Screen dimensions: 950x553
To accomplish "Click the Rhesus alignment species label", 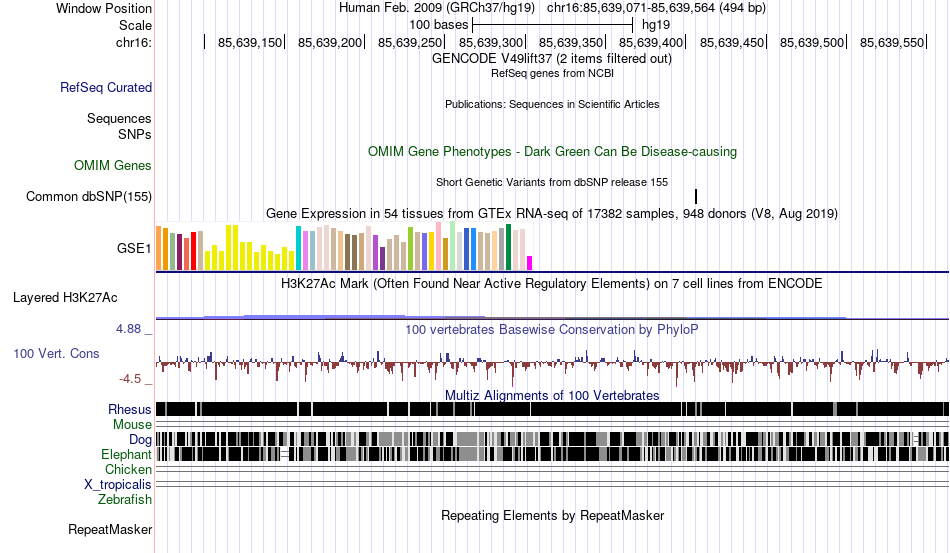I will point(130,409).
